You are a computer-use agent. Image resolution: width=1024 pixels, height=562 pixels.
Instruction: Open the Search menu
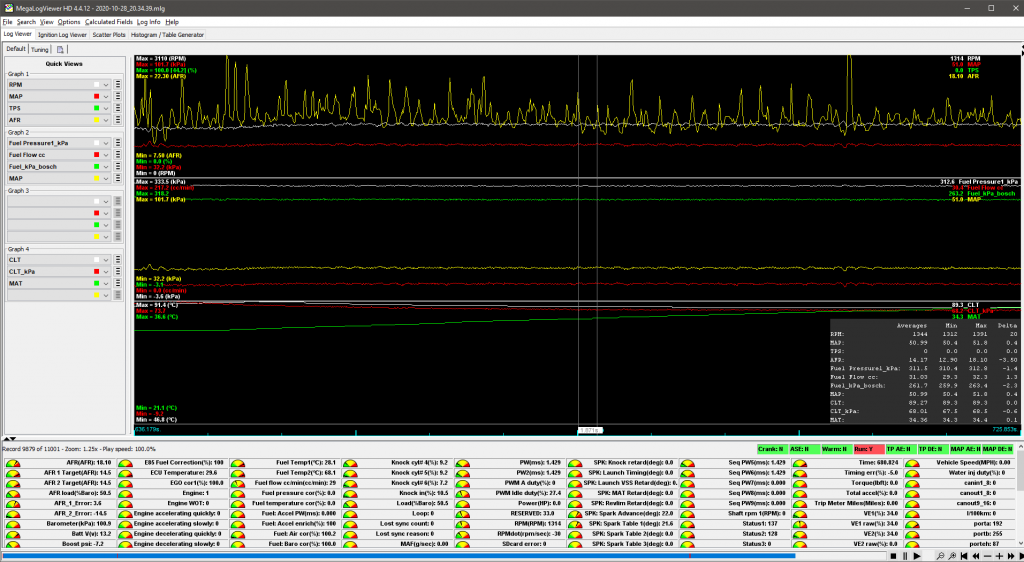26,22
